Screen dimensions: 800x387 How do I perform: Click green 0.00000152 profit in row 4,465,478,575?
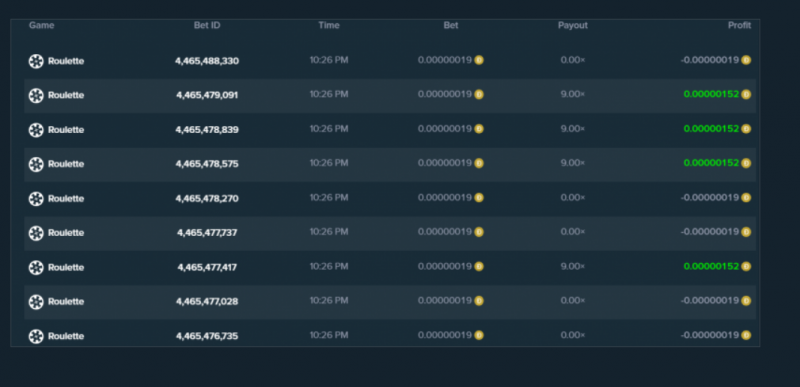point(711,163)
